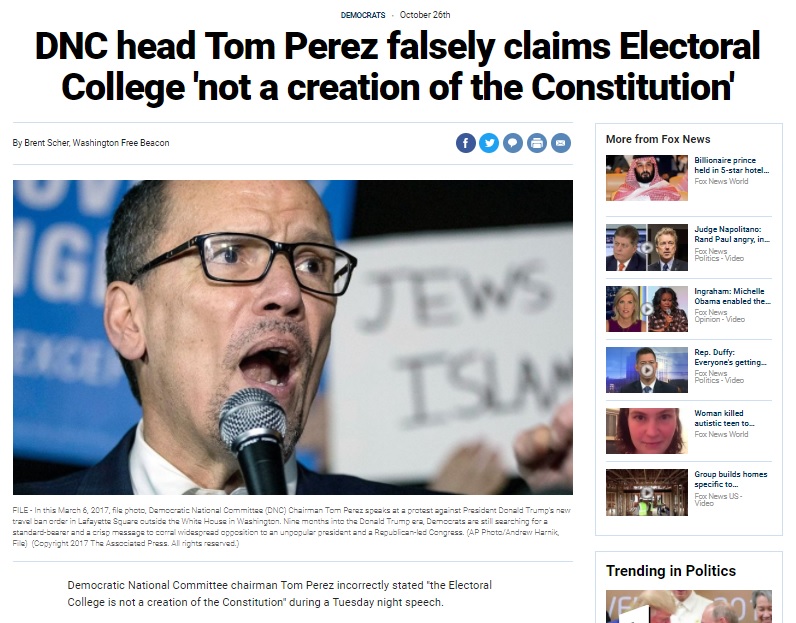Image resolution: width=796 pixels, height=623 pixels.
Task: Click main Tom Perez article photo
Action: [x=293, y=337]
